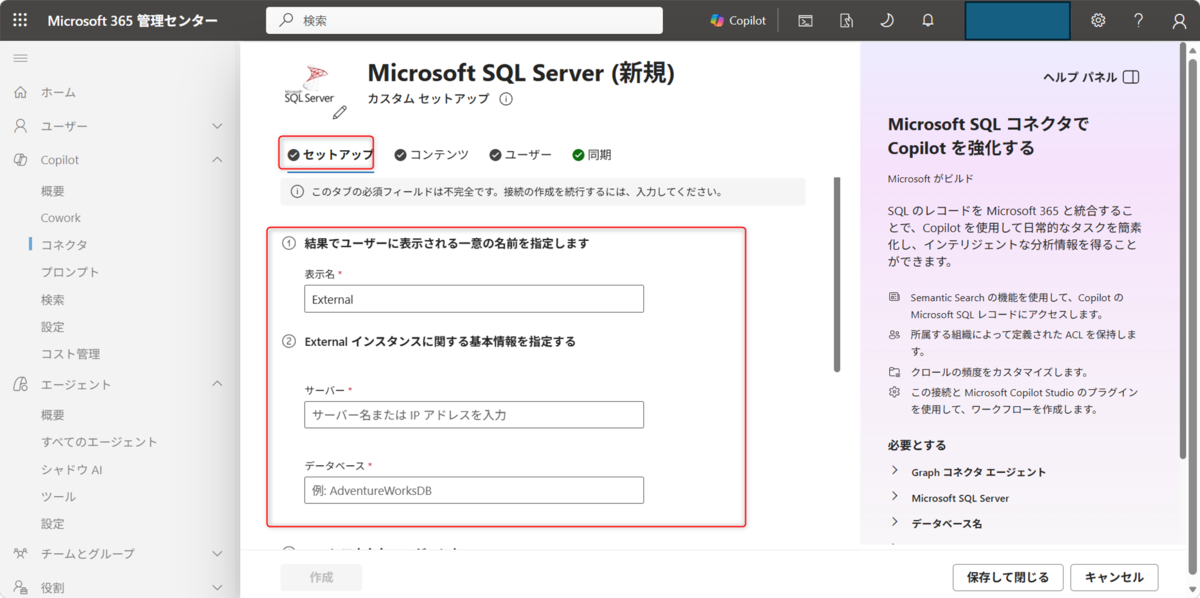Open notifications bell icon

(x=928, y=20)
